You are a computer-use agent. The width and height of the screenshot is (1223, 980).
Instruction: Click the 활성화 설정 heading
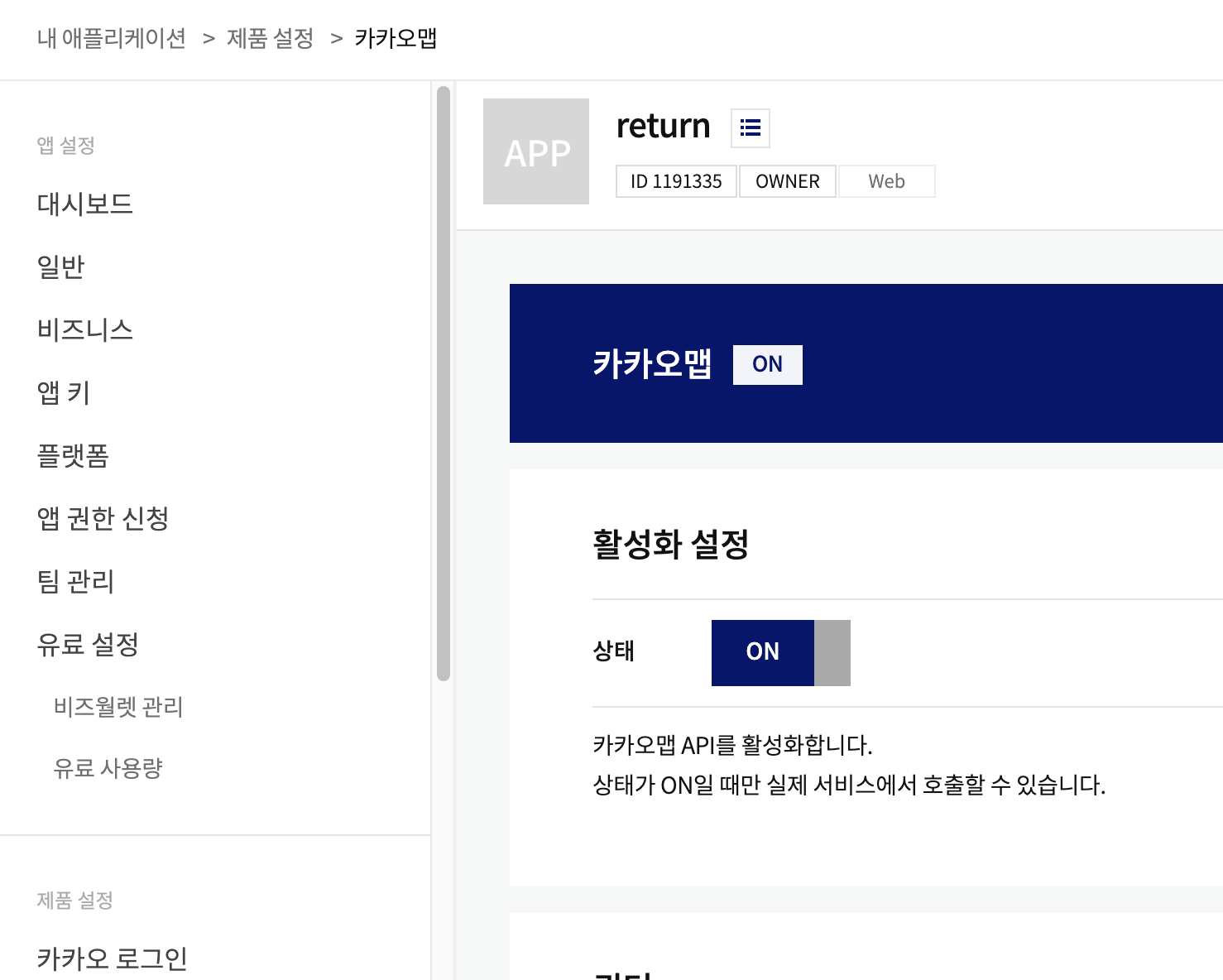(x=671, y=545)
